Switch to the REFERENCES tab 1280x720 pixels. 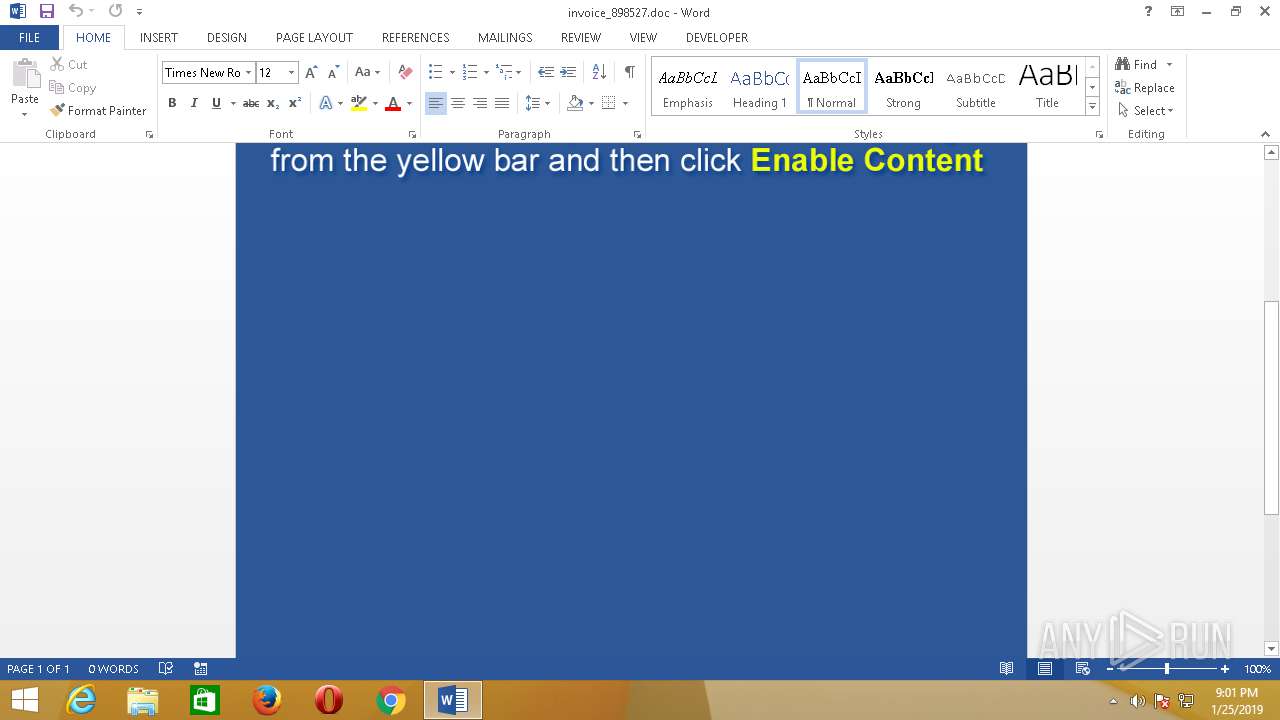coord(416,37)
